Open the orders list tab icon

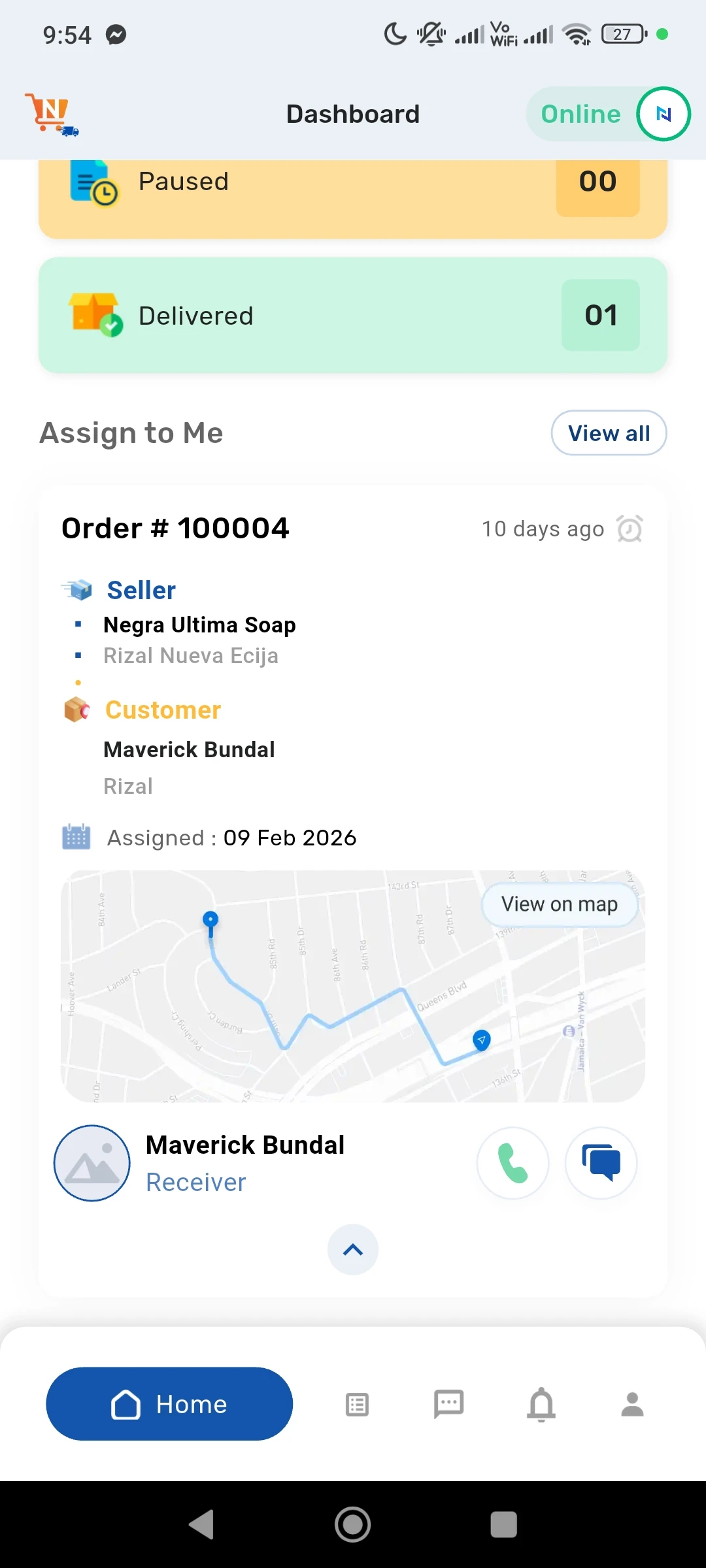pyautogui.click(x=357, y=1404)
